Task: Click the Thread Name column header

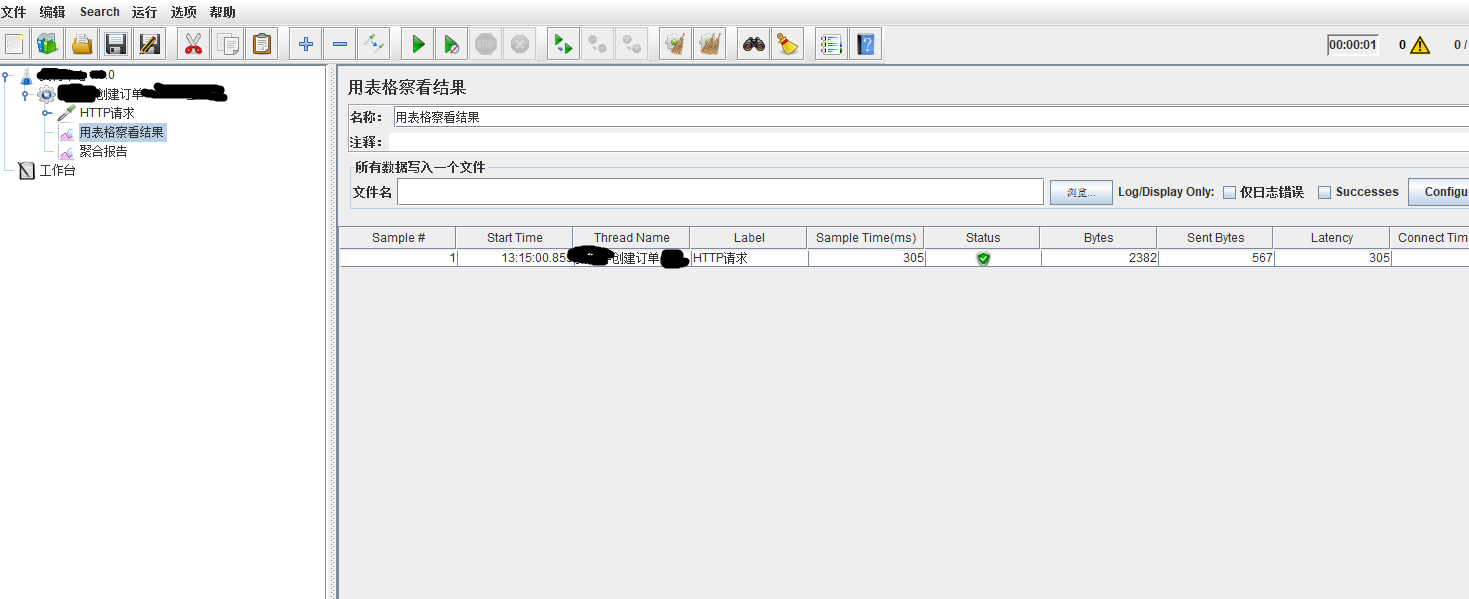Action: 632,238
